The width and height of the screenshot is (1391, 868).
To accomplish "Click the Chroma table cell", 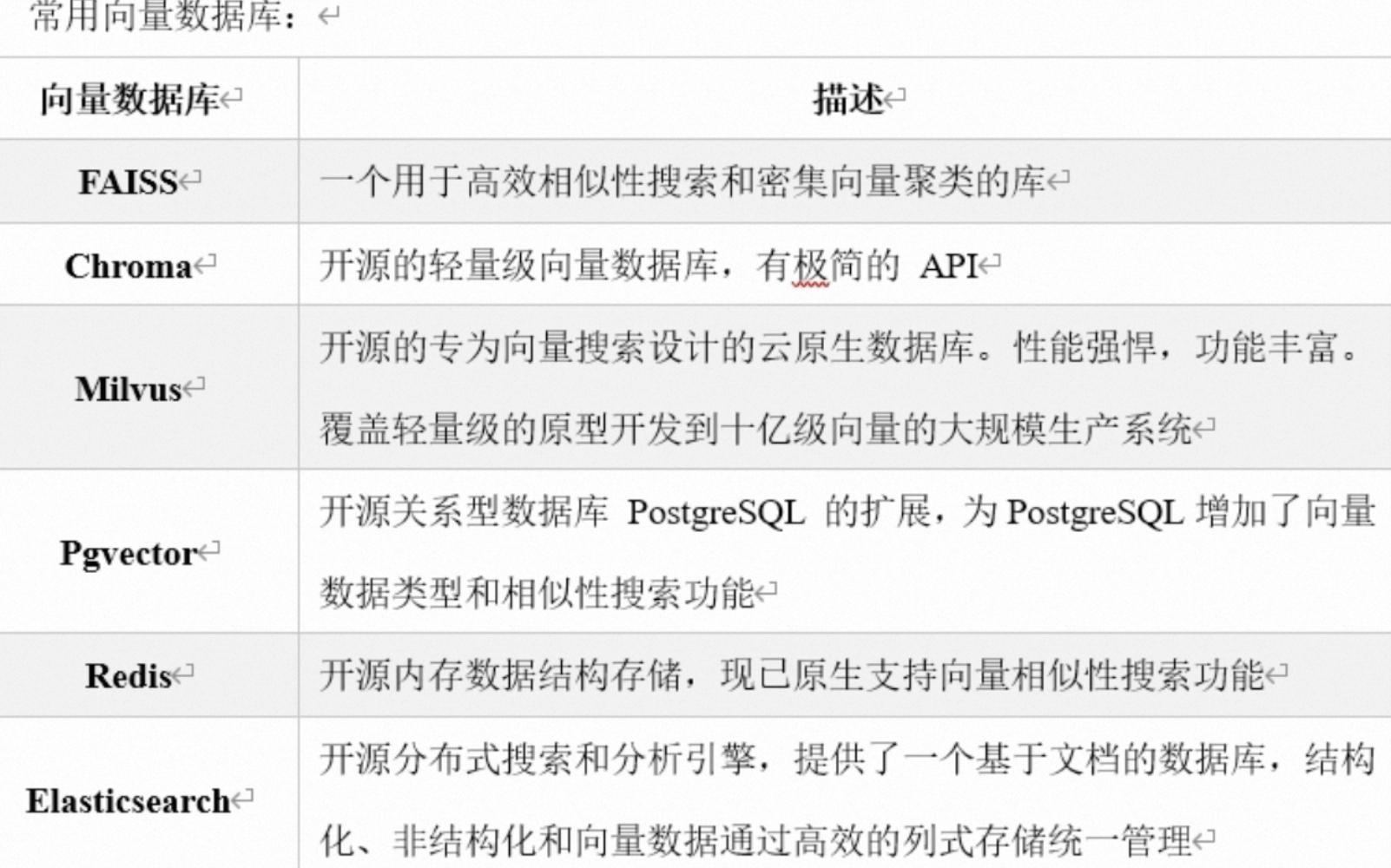I will (x=148, y=265).
